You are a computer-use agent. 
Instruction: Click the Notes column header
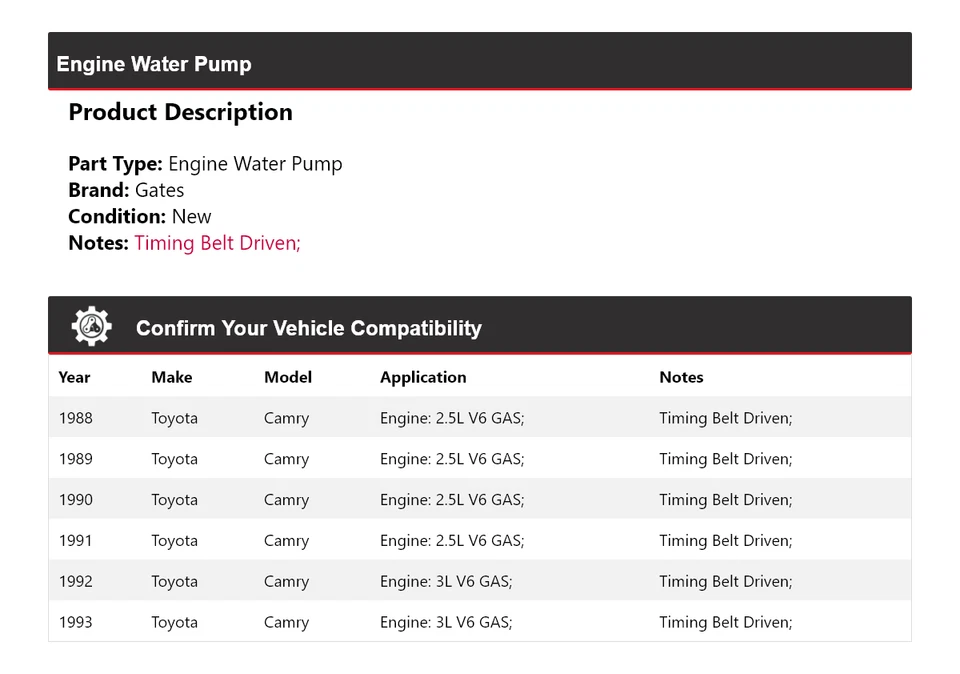tap(681, 377)
